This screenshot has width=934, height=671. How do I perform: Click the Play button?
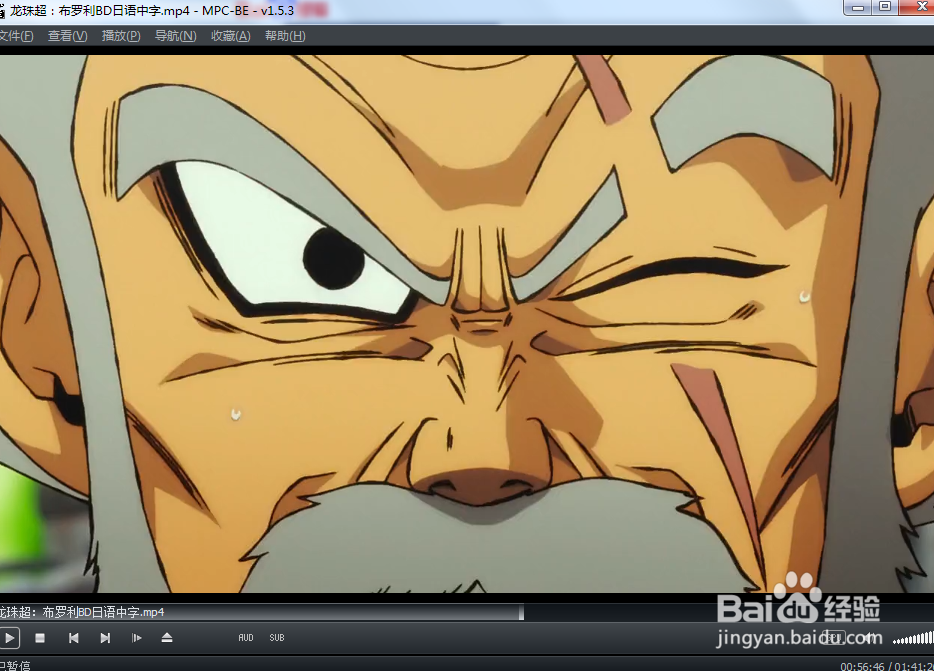tap(10, 638)
